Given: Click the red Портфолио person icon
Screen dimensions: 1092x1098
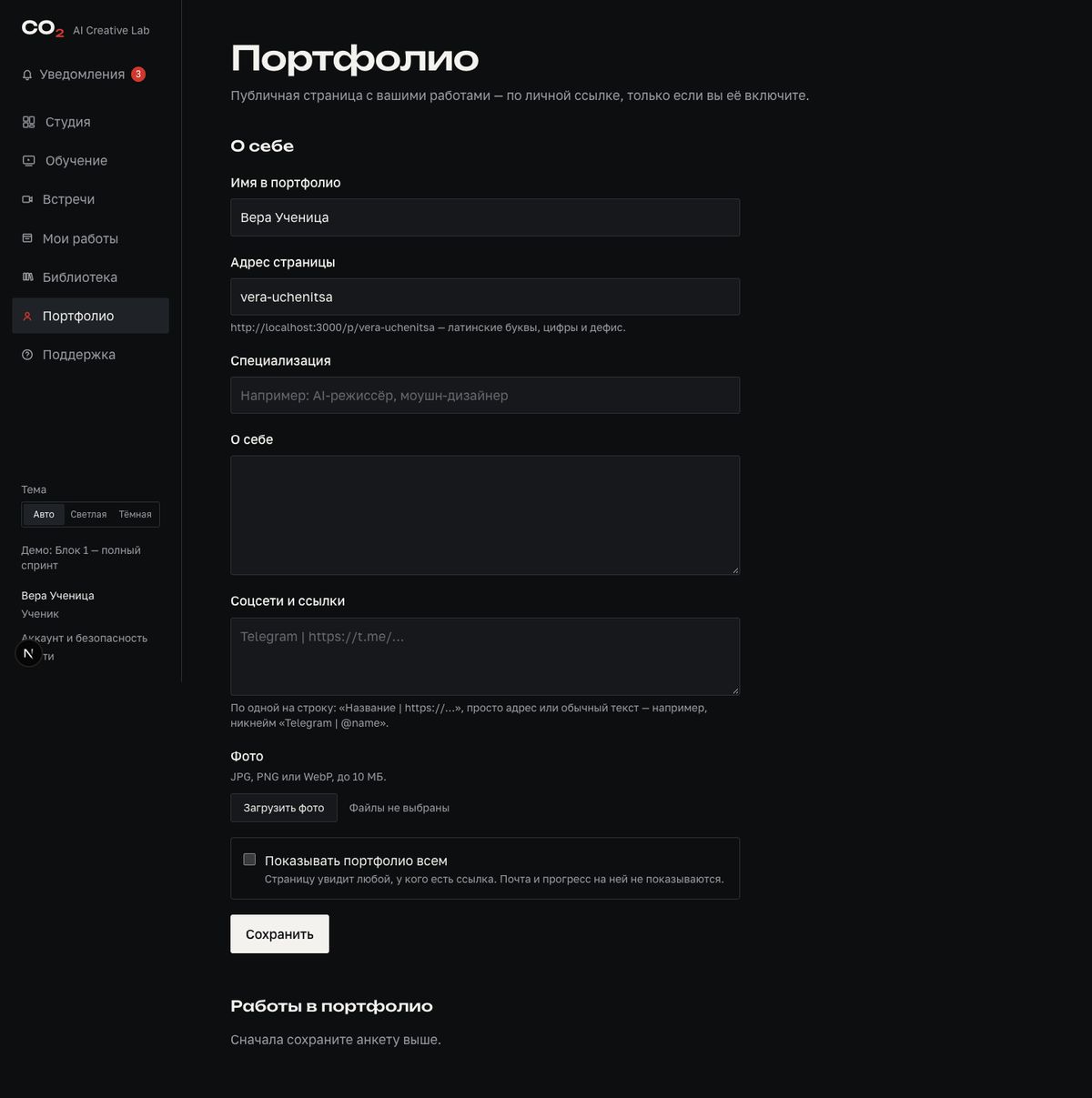Looking at the screenshot, I should (x=27, y=316).
